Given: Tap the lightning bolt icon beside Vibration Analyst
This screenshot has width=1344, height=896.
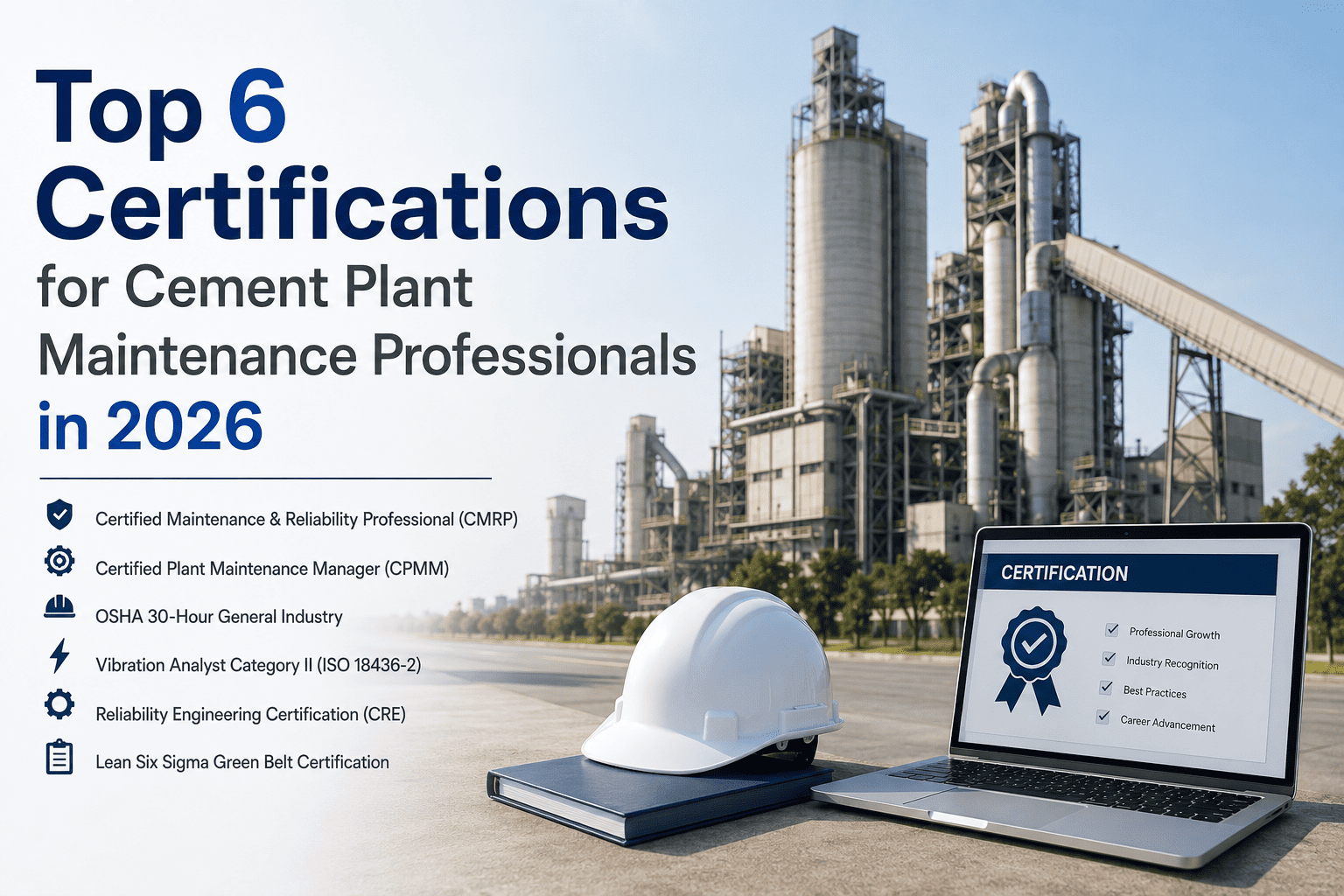Looking at the screenshot, I should (59, 655).
